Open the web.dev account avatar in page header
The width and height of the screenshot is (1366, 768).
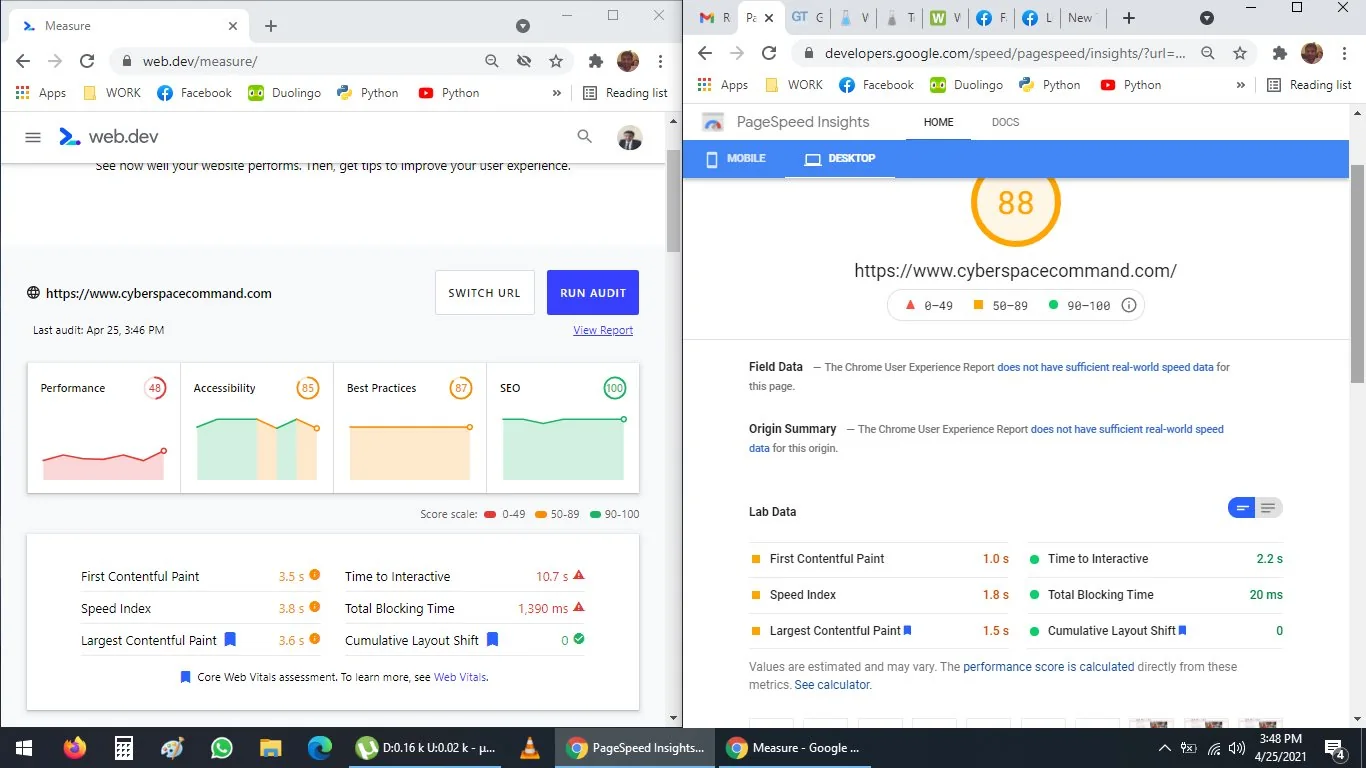(629, 137)
